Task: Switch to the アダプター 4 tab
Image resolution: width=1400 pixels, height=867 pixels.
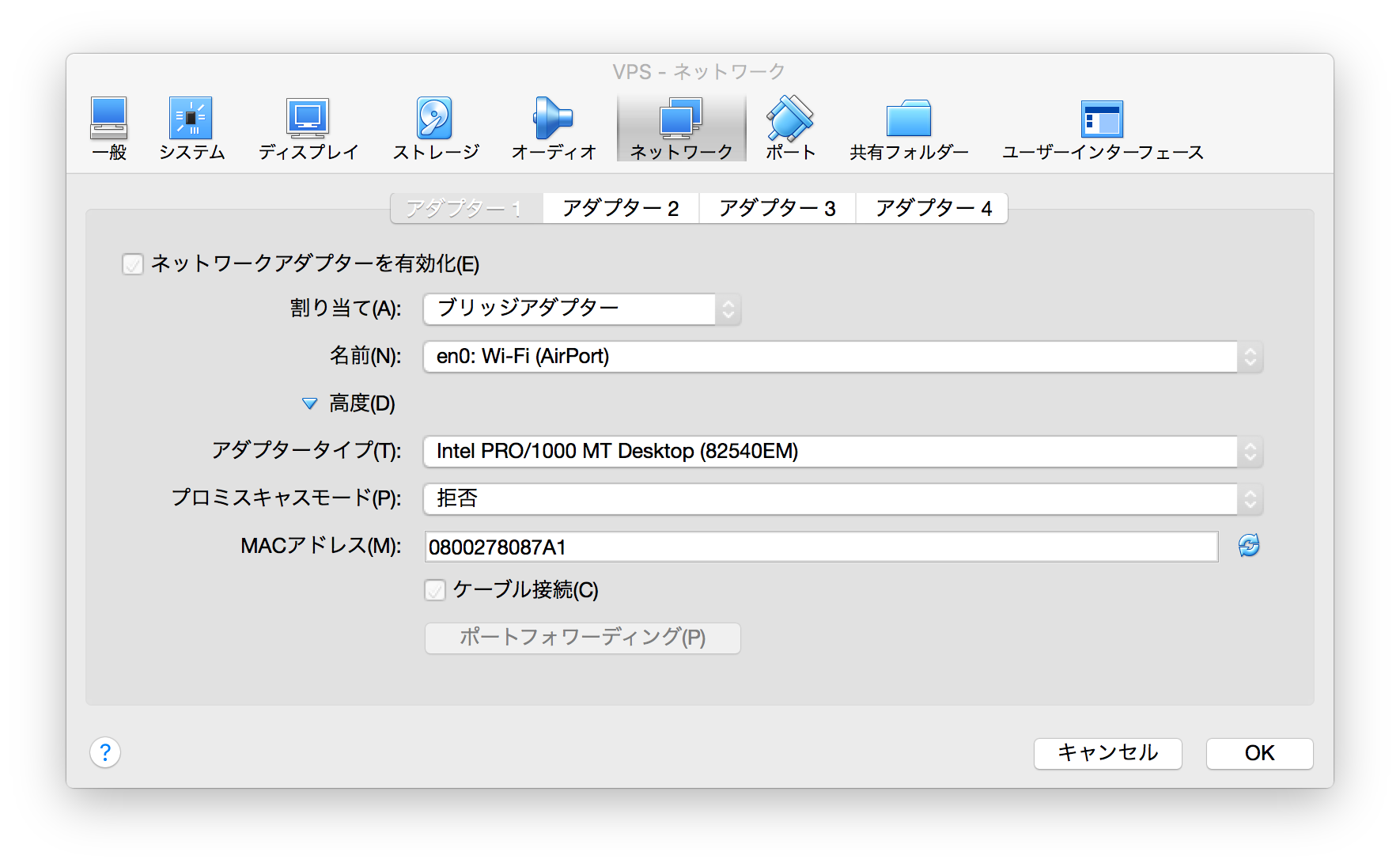Action: tap(933, 209)
